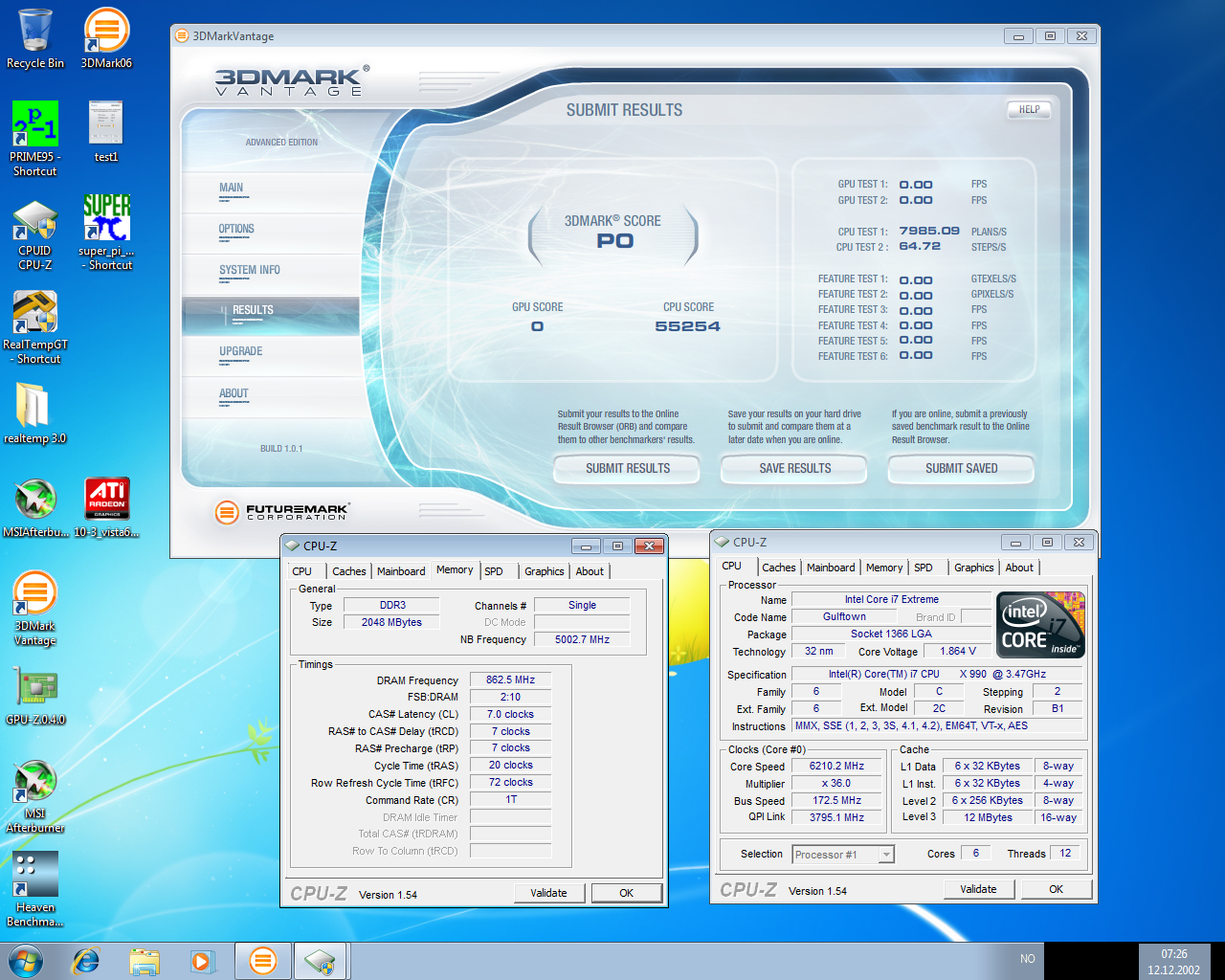Click the Futuremark Corporation logo
Viewport: 1225px width, 980px height.
coord(282,512)
